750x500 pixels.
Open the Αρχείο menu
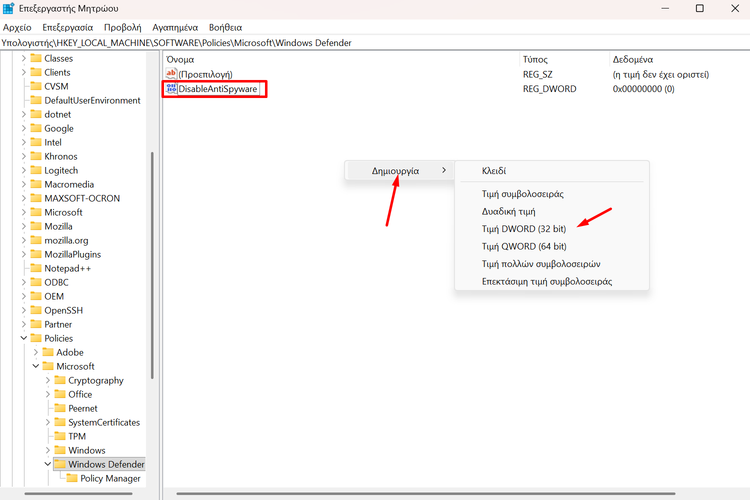[18, 28]
